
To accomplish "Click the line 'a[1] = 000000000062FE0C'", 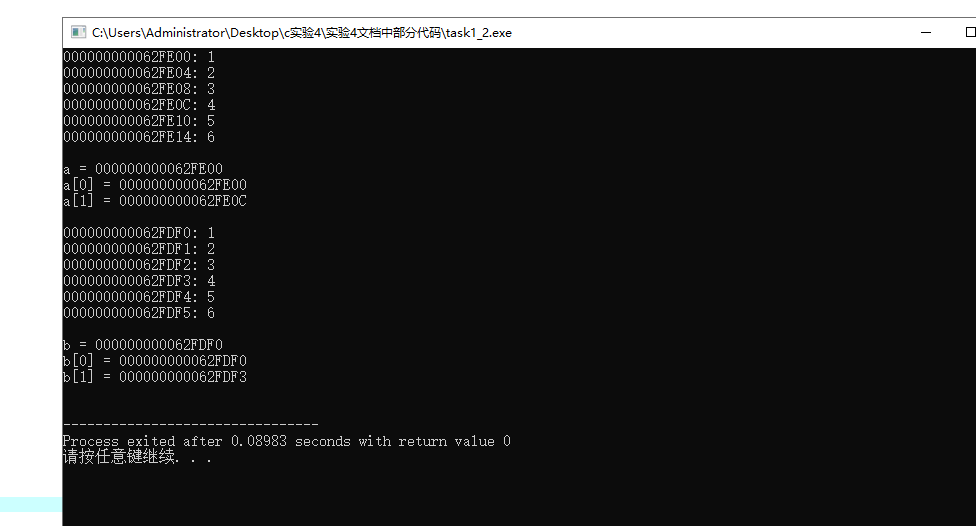I will (x=155, y=201).
